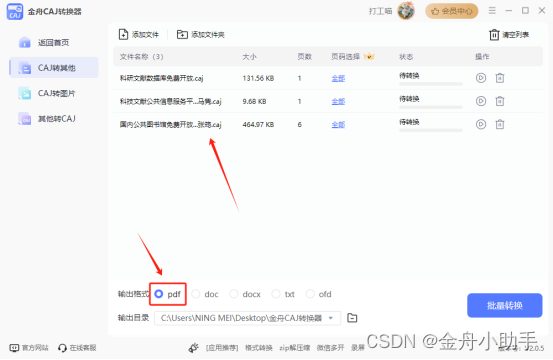Viewport: 553px width, 360px height.
Task: Click the 添加文件夹 button label
Action: (208, 35)
